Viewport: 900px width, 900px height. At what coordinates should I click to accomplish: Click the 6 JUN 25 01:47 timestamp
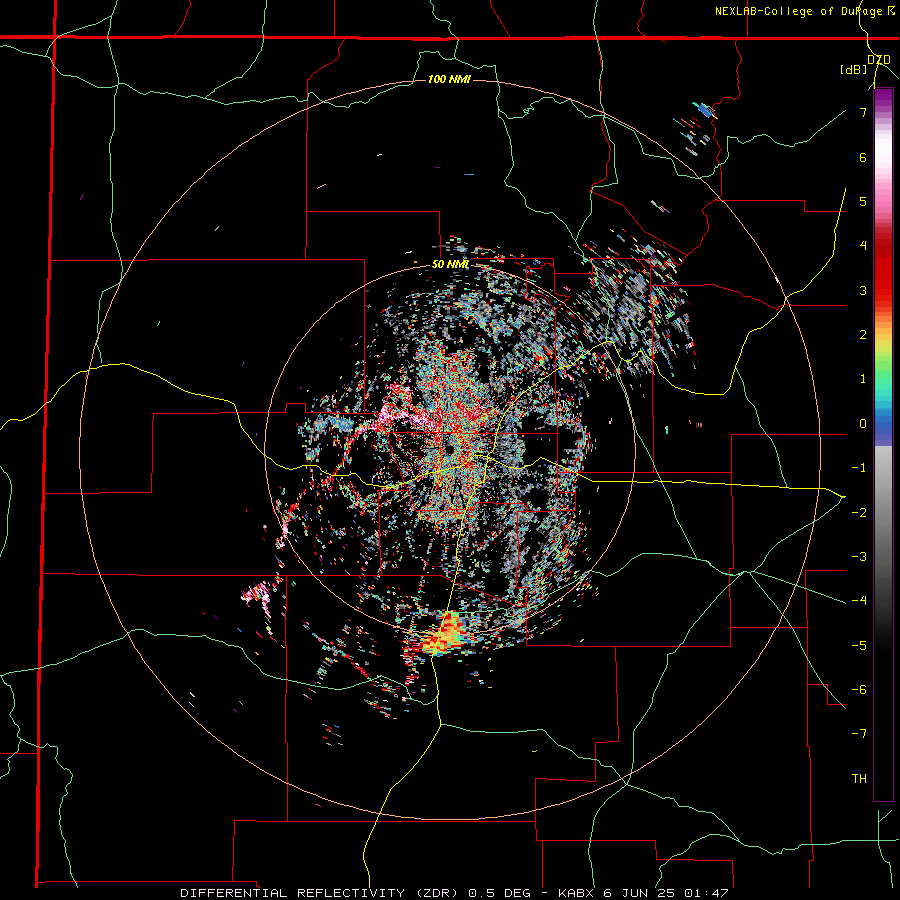(x=666, y=893)
